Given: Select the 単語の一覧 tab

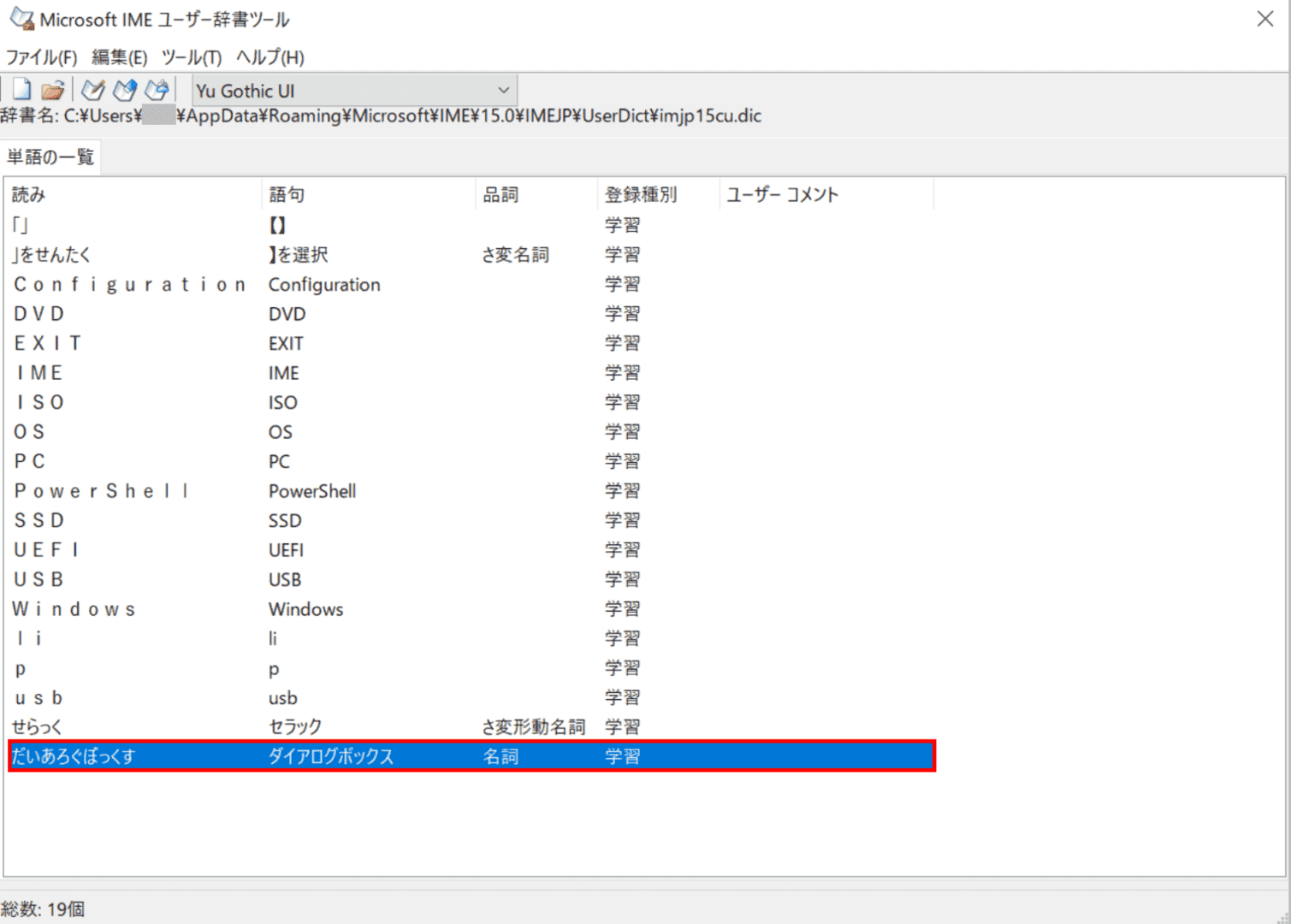Looking at the screenshot, I should (50, 157).
